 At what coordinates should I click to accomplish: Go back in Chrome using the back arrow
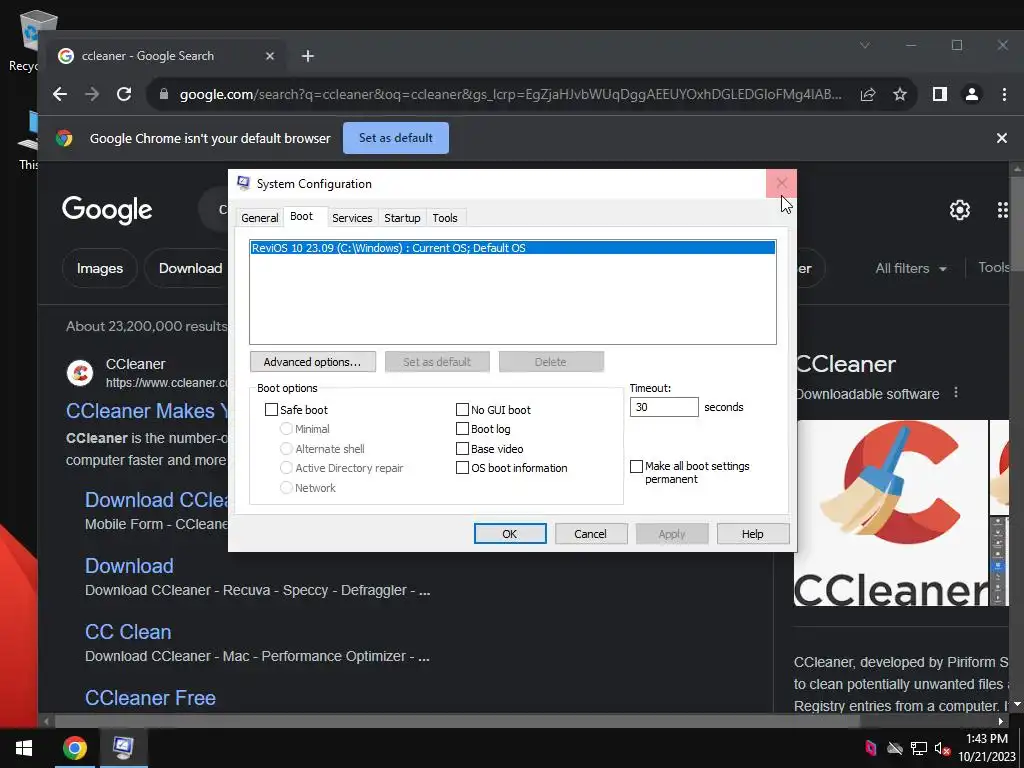pos(60,94)
